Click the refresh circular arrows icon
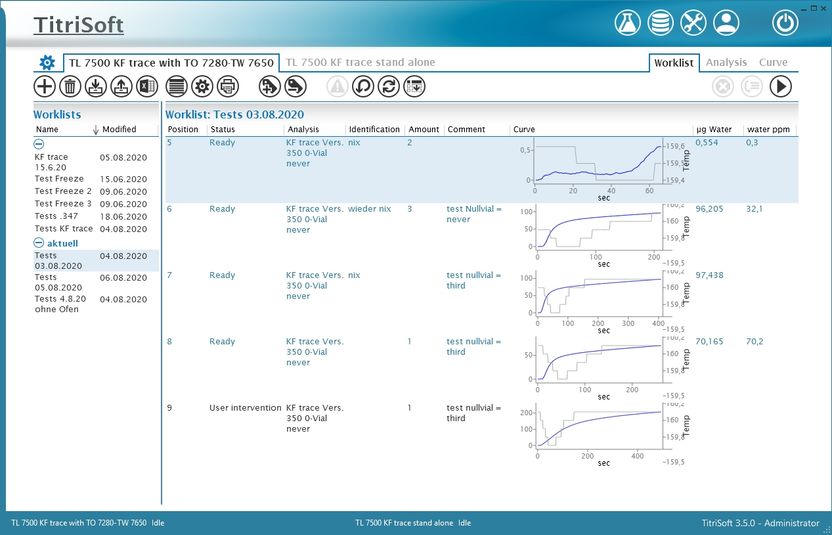Viewport: 832px width, 535px height. pos(388,86)
